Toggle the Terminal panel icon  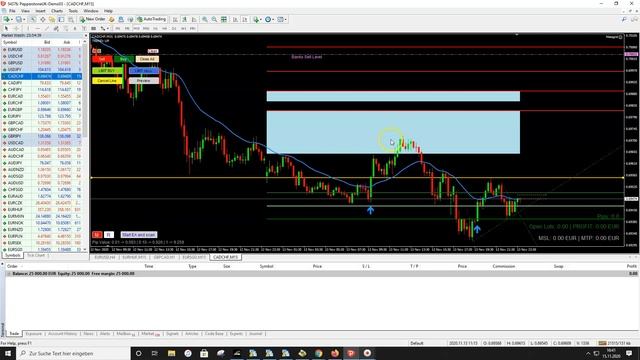point(61,19)
